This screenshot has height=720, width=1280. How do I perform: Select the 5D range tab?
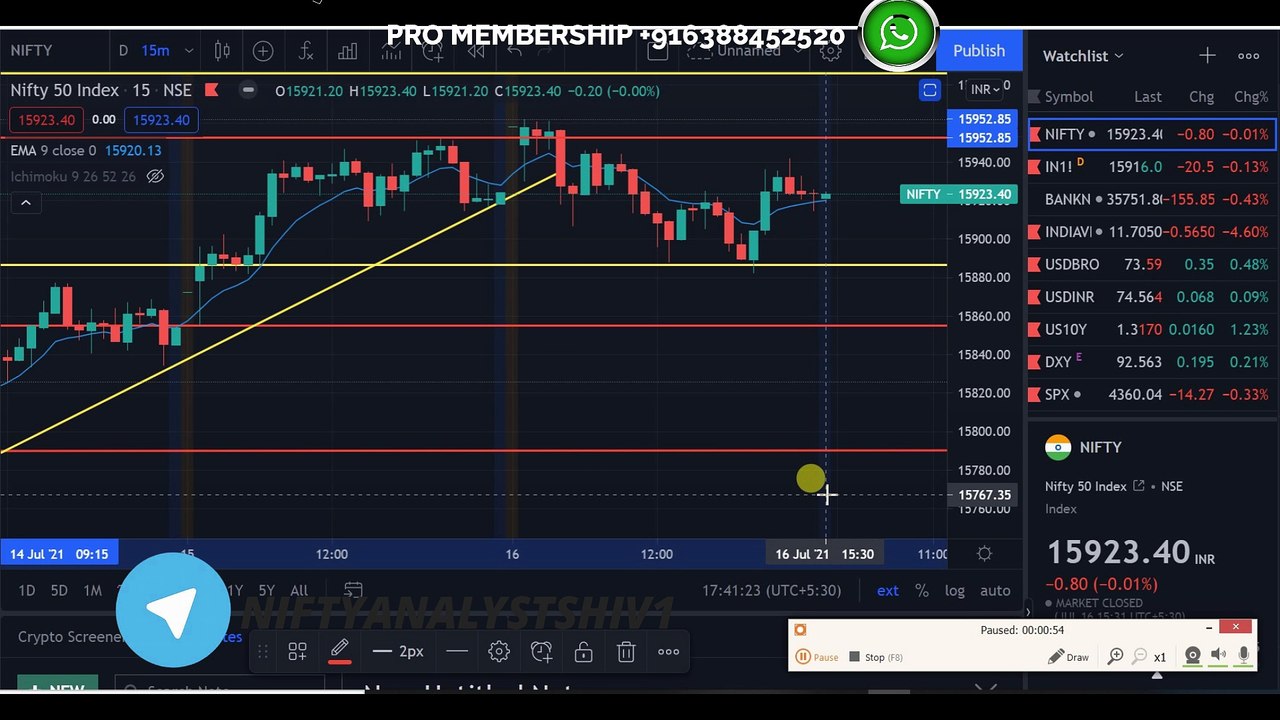(59, 590)
